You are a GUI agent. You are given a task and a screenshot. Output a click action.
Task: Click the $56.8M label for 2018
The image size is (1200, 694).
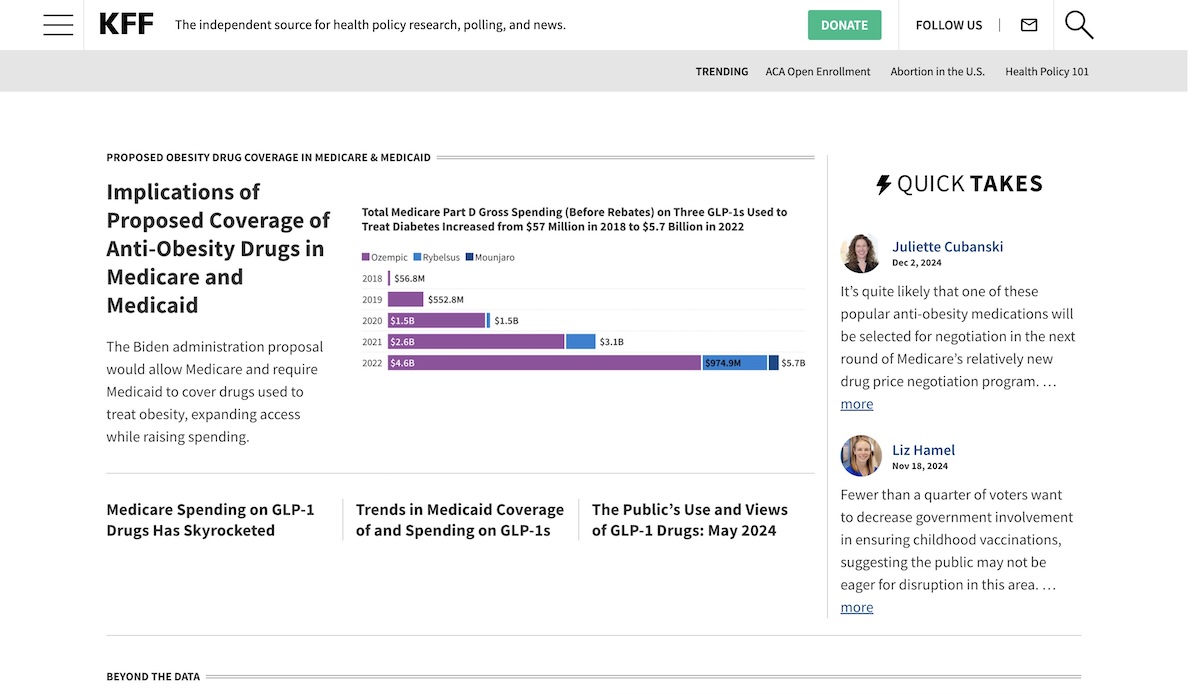point(410,278)
